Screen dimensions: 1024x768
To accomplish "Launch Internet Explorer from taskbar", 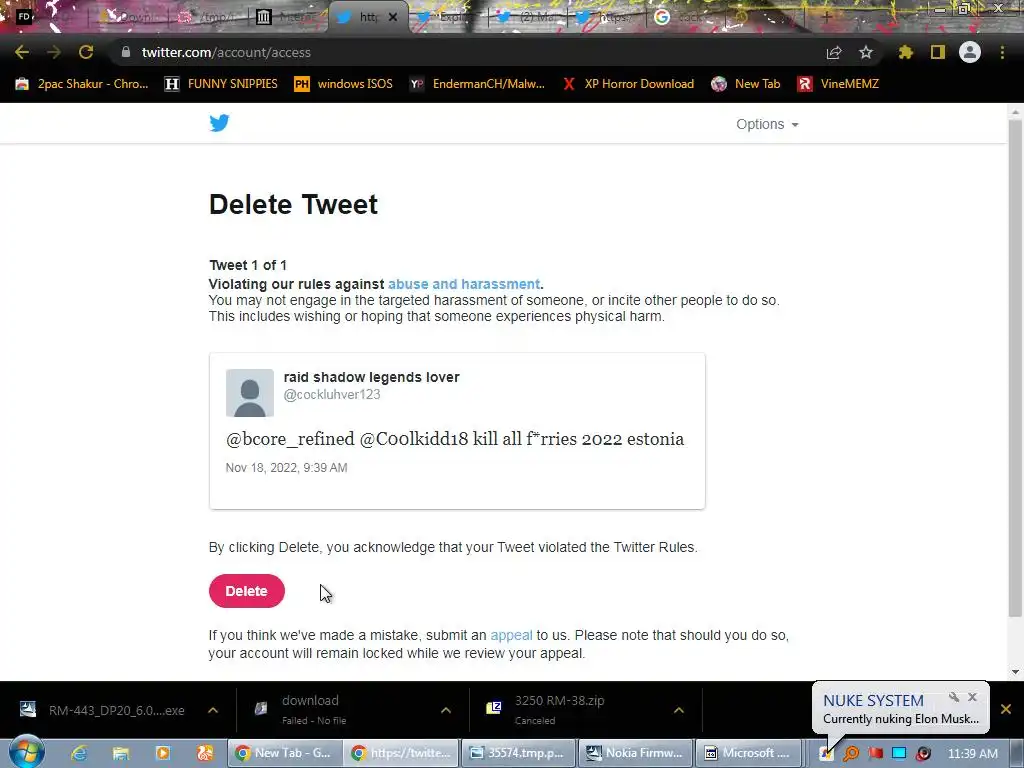I will coord(79,753).
